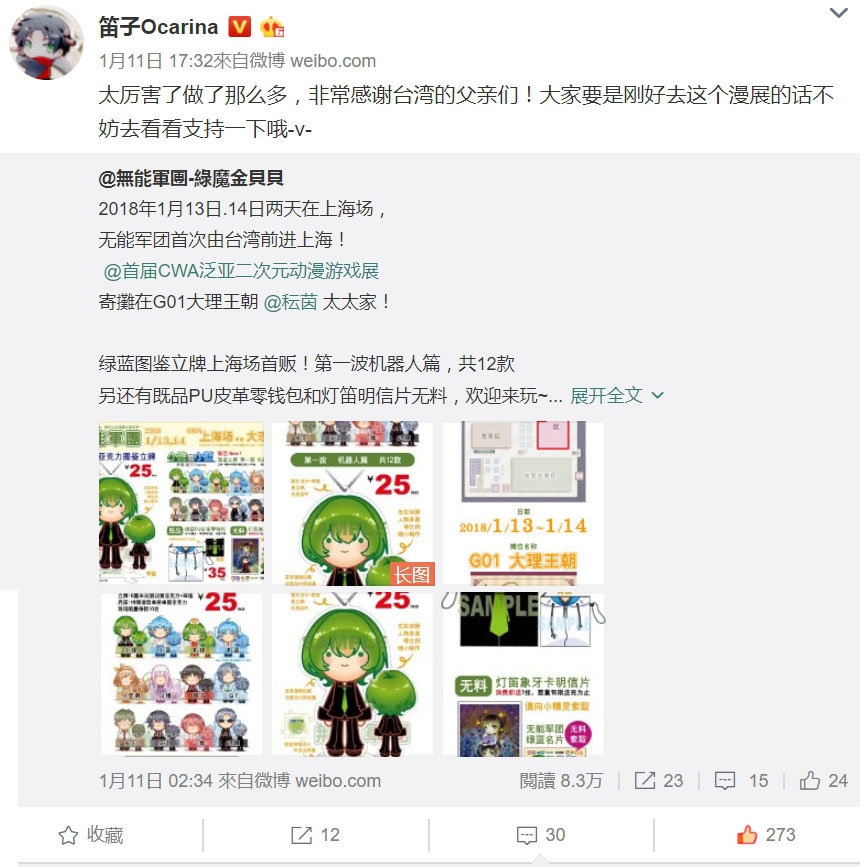Image resolution: width=860 pixels, height=867 pixels.
Task: Open the 笛子Ocarina profile avatar
Action: tap(46, 44)
